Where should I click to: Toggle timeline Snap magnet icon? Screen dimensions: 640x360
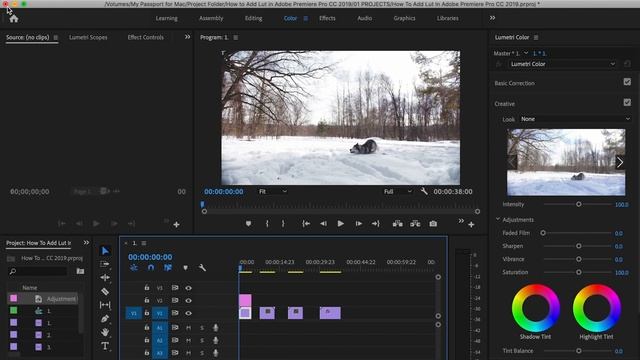[151, 268]
